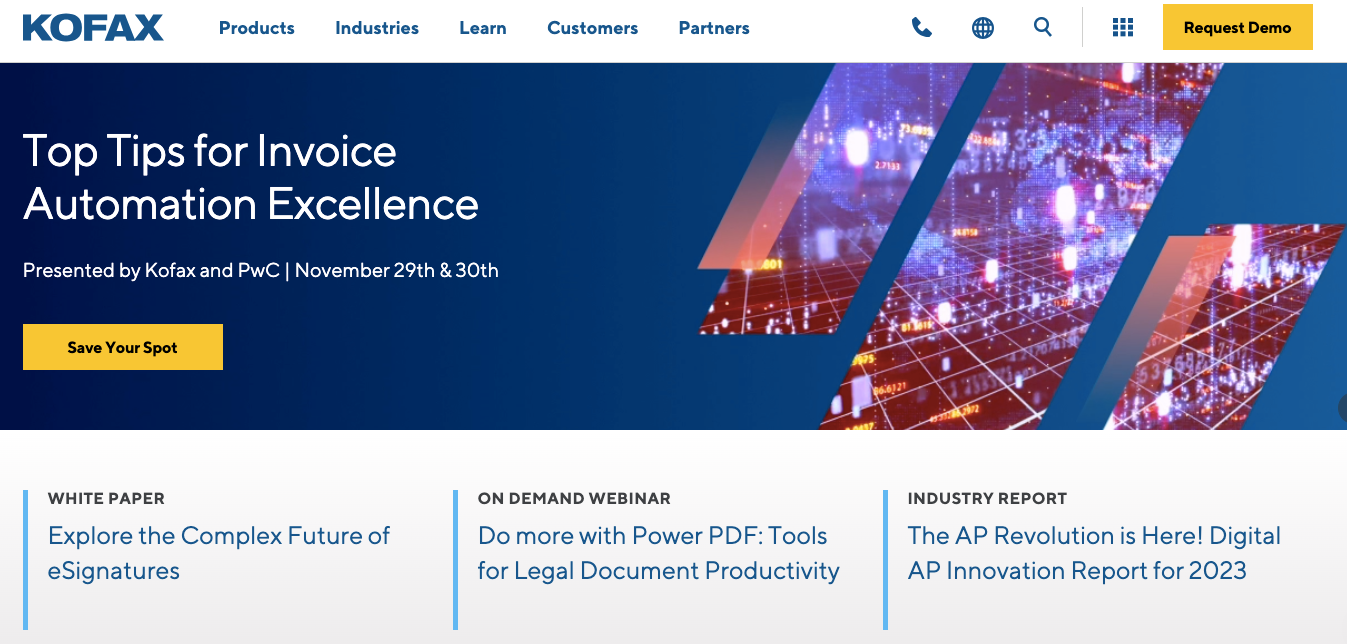Open the search magnifier icon

pos(1043,27)
